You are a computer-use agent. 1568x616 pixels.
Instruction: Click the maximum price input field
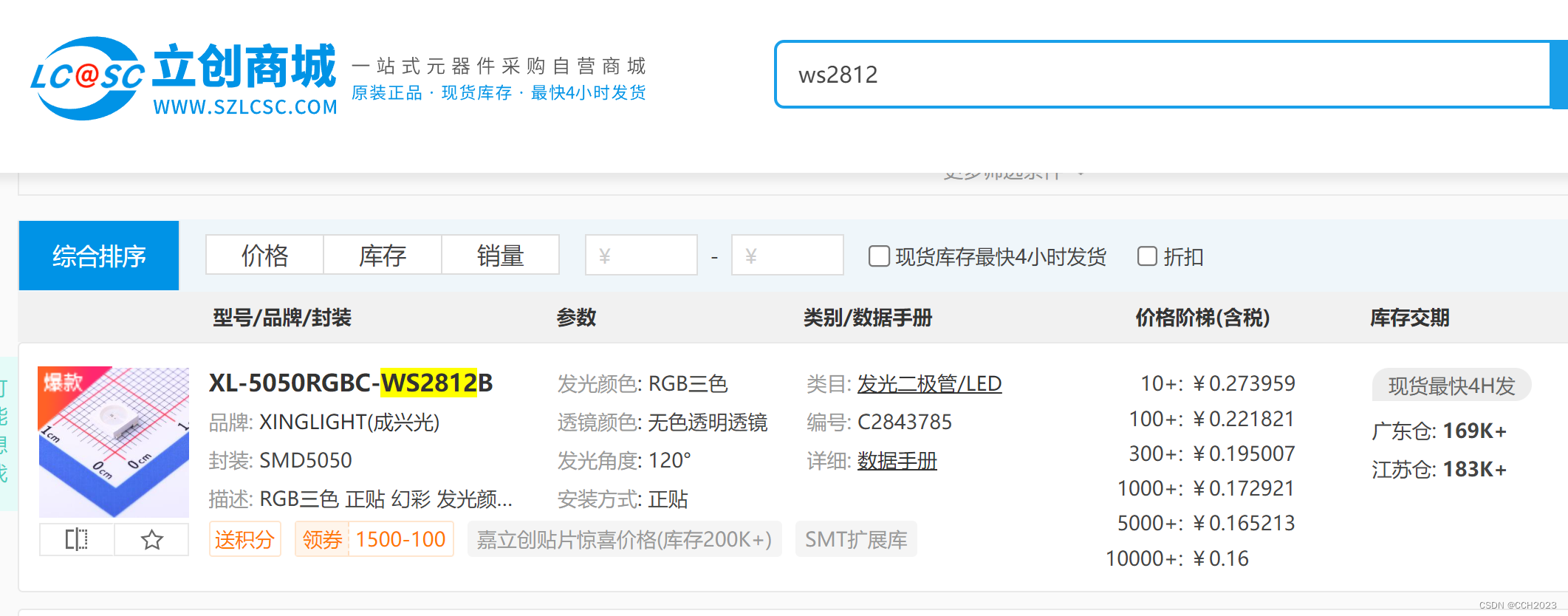[x=787, y=256]
